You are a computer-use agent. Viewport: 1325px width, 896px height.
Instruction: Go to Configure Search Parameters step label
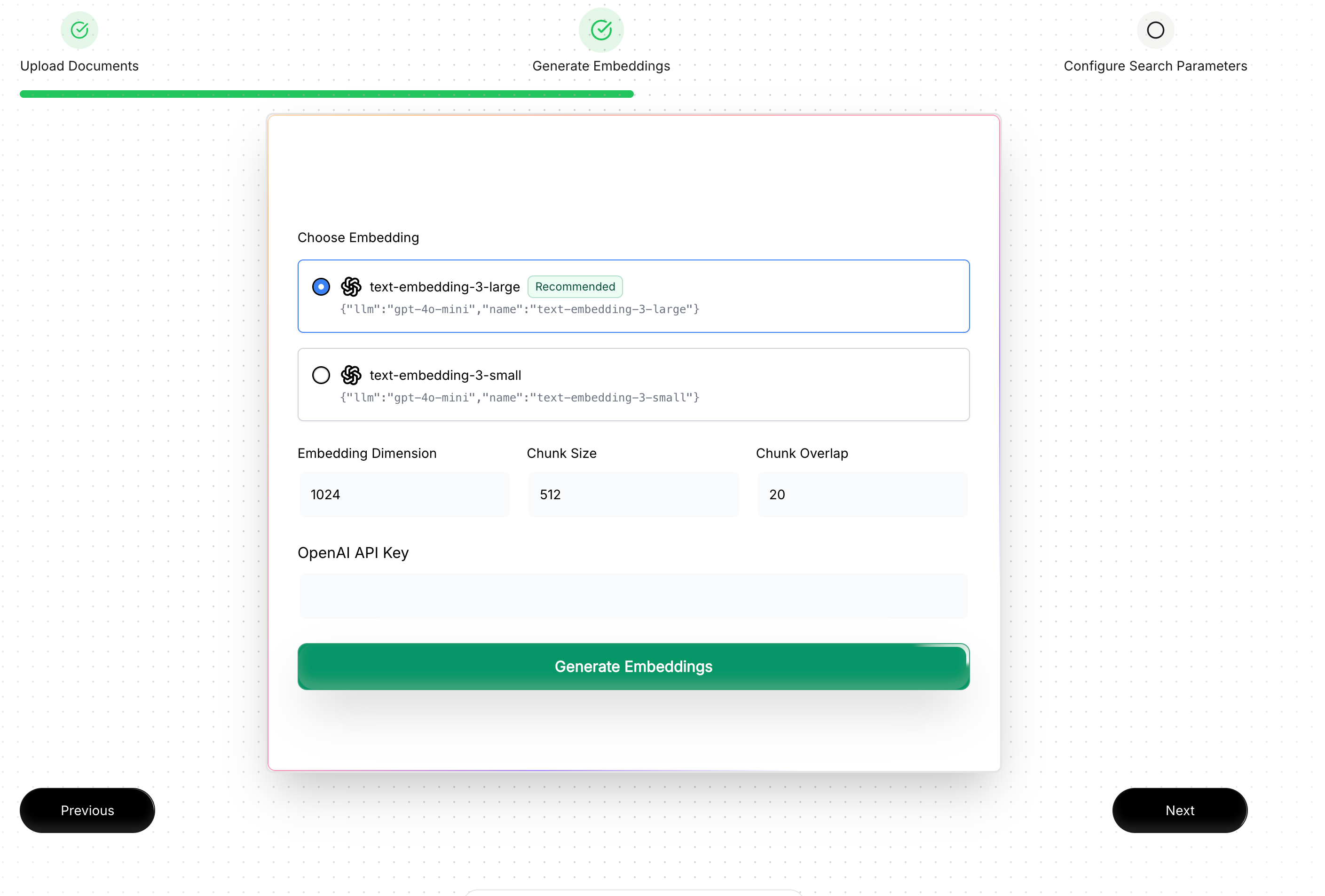(x=1155, y=66)
